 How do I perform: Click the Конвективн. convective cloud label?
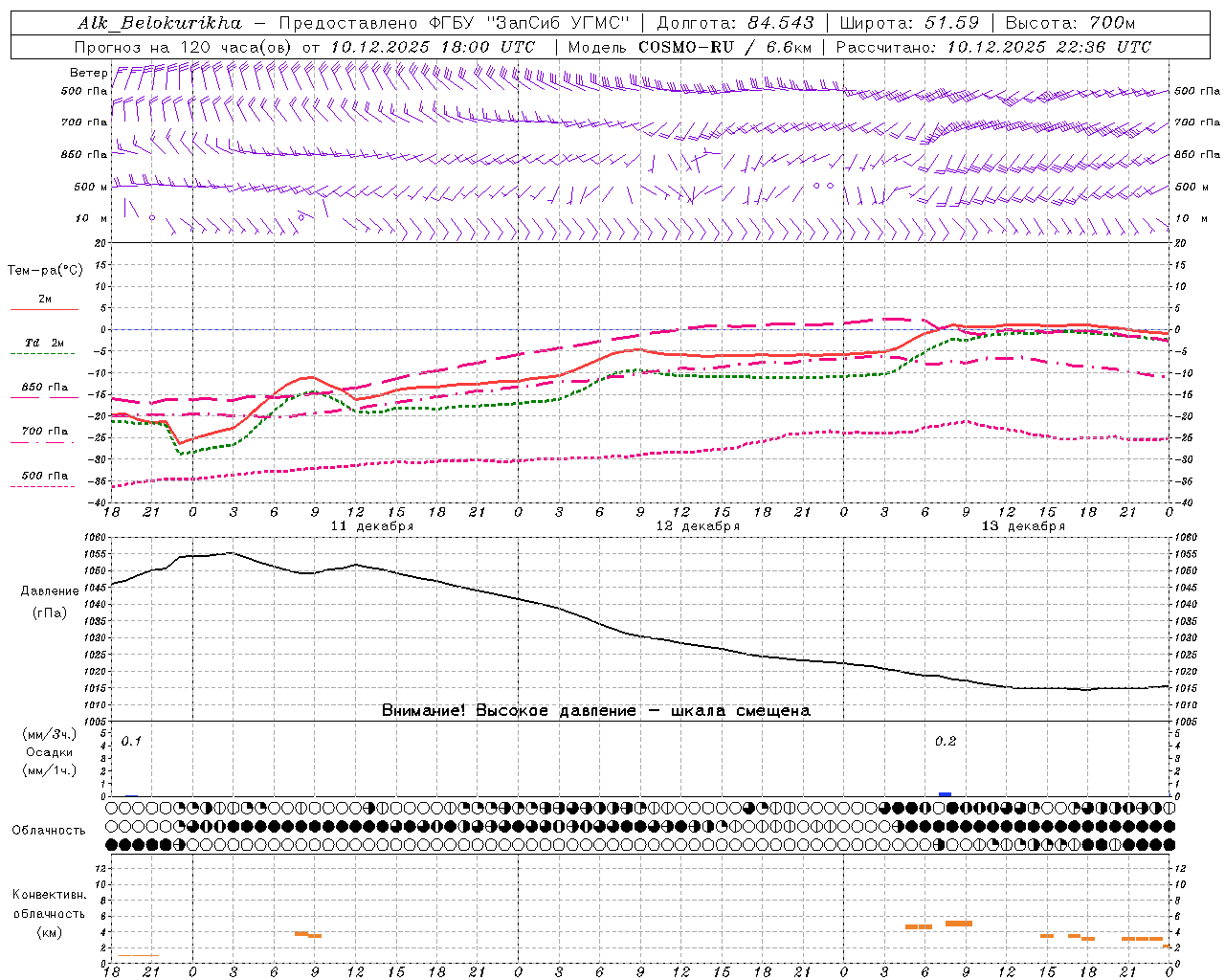pyautogui.click(x=50, y=895)
